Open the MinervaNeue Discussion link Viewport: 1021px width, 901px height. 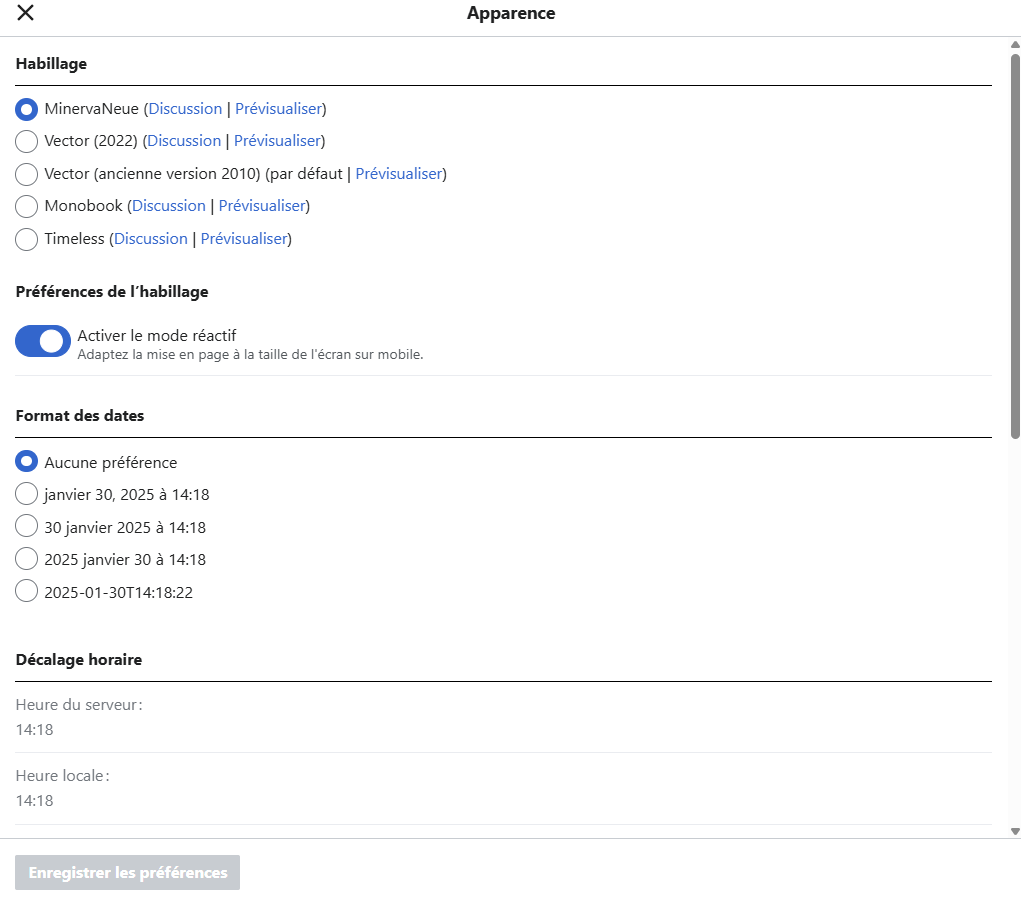[186, 109]
